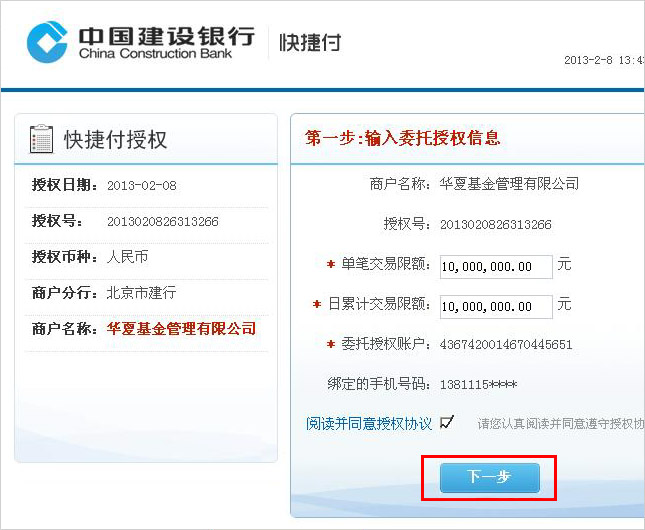Open the 阅读并同意授权协议 link
The height and width of the screenshot is (530, 645).
coord(369,423)
